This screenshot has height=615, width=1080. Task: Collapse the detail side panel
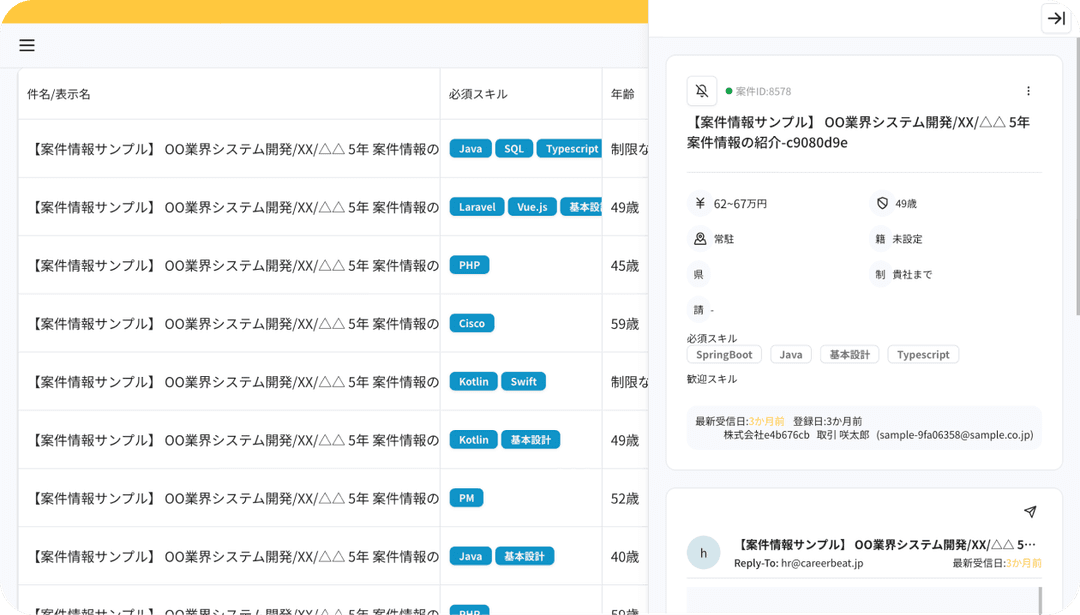(x=1056, y=18)
